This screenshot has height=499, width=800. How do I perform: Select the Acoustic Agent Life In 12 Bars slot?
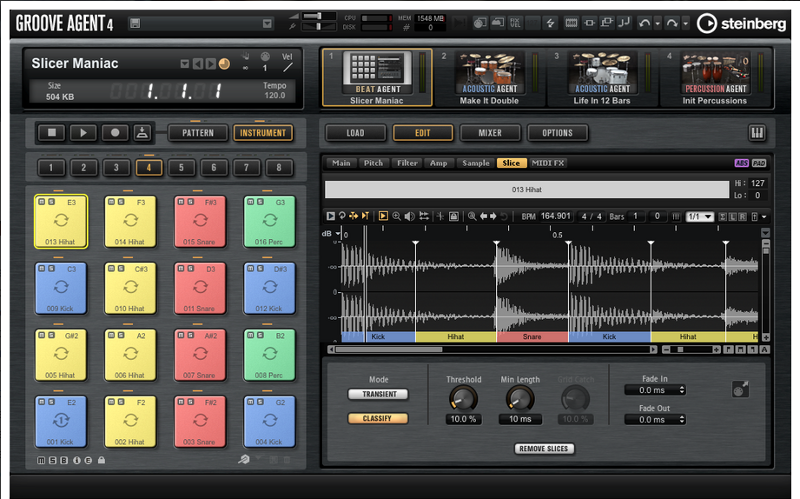[602, 78]
